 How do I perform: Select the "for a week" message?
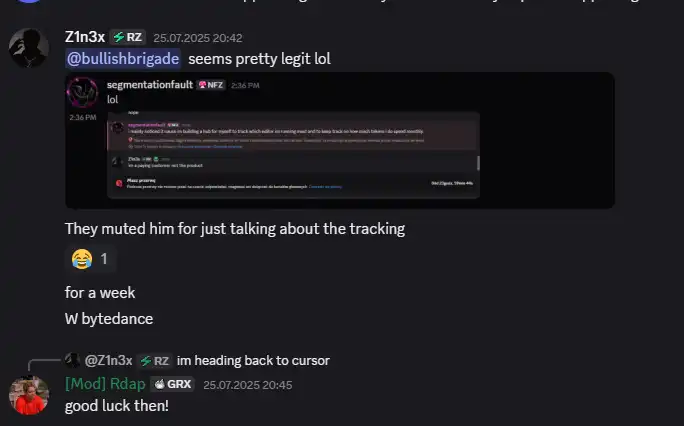coord(100,293)
